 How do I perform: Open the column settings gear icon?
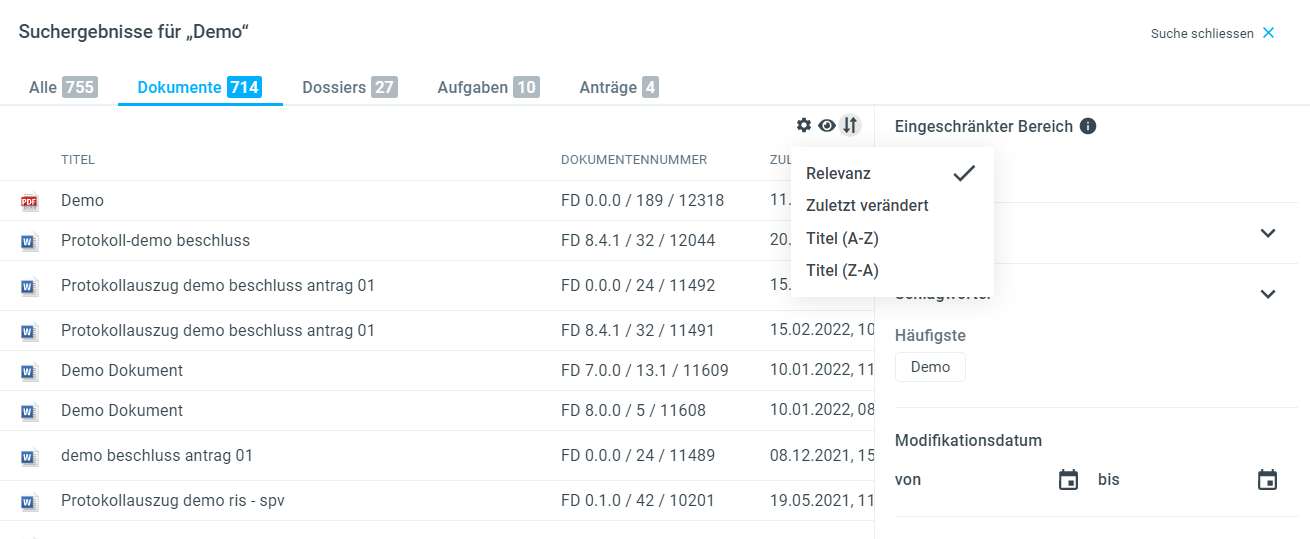click(803, 125)
